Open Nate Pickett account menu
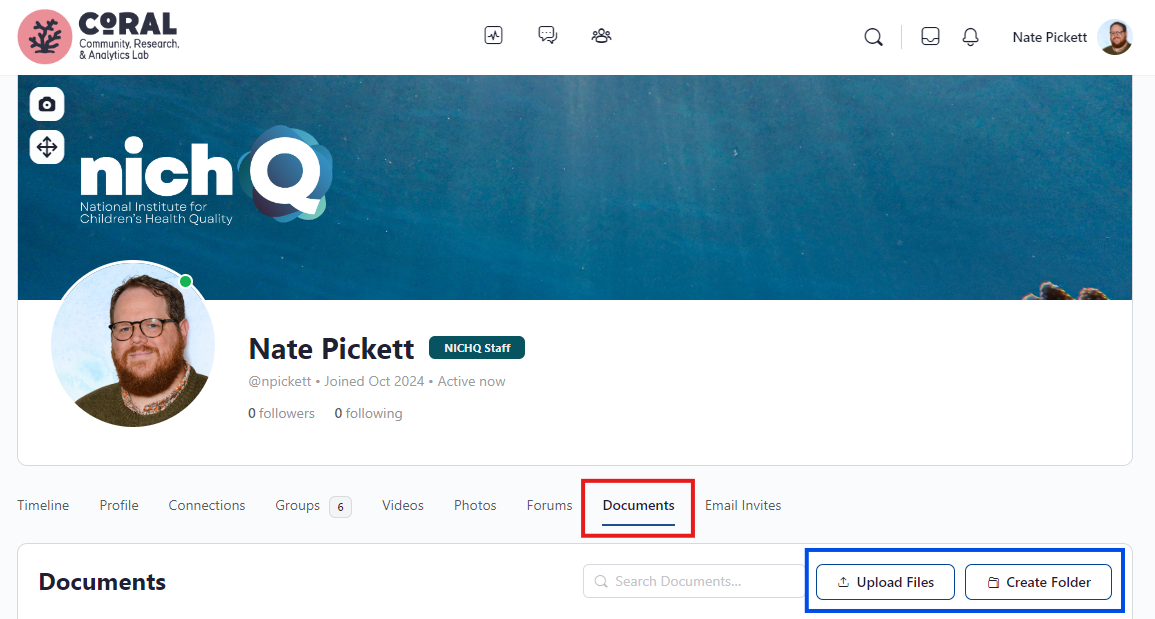This screenshot has width=1155, height=619. [x=1070, y=37]
